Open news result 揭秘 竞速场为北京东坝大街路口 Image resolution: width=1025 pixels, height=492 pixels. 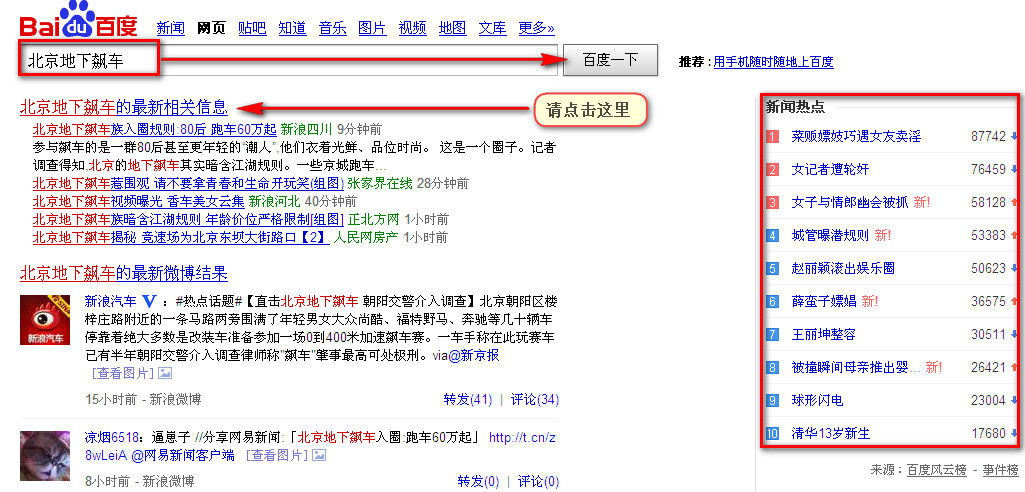click(181, 237)
